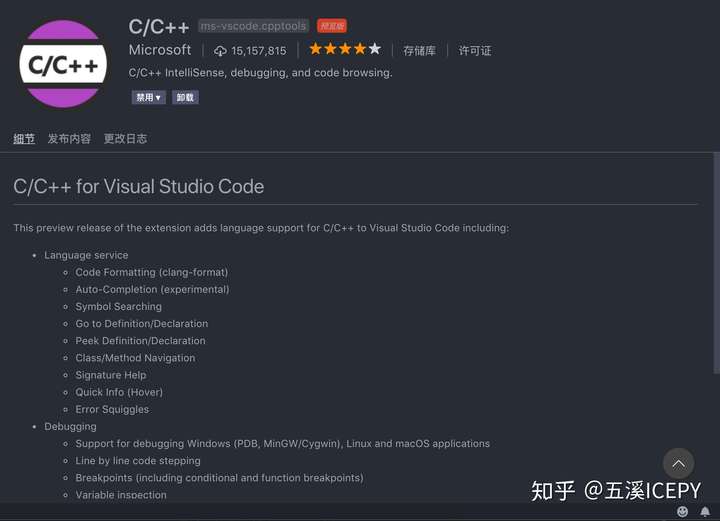
Task: Click 'Error Squiggles' list item
Action: [112, 409]
